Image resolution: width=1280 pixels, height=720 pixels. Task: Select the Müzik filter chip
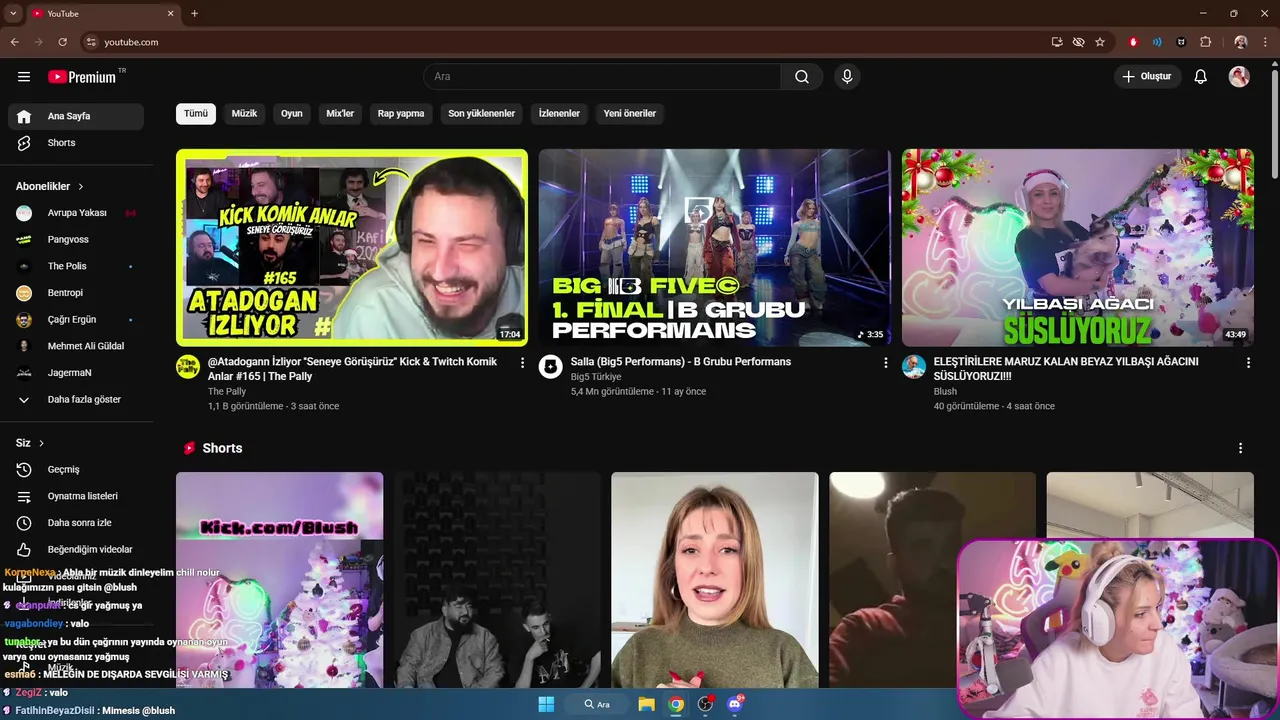(x=244, y=113)
